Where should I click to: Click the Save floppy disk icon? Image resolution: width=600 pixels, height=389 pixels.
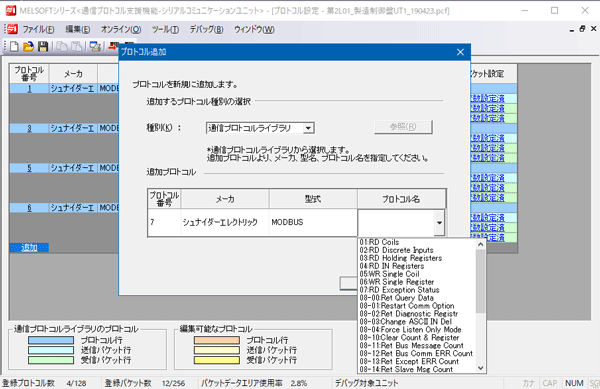43,47
